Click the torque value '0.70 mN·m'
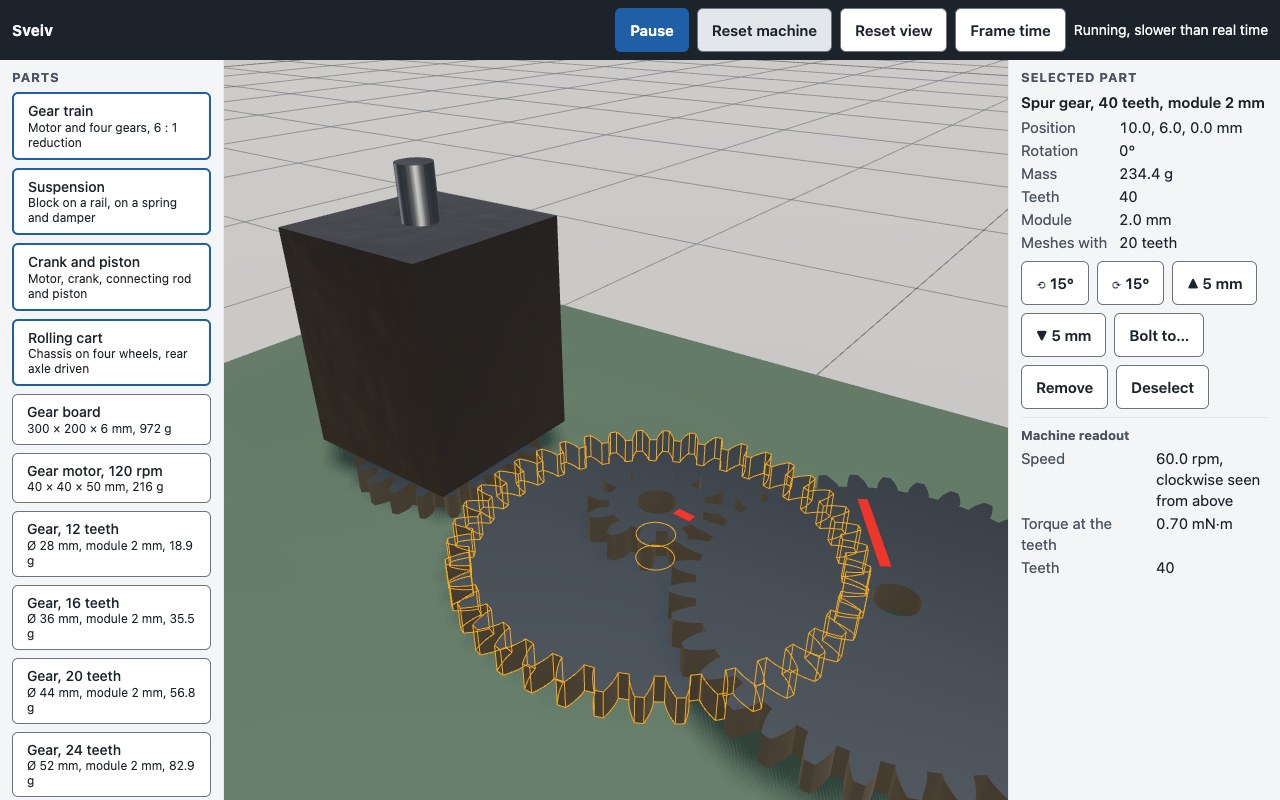Image resolution: width=1280 pixels, height=800 pixels. [1194, 524]
